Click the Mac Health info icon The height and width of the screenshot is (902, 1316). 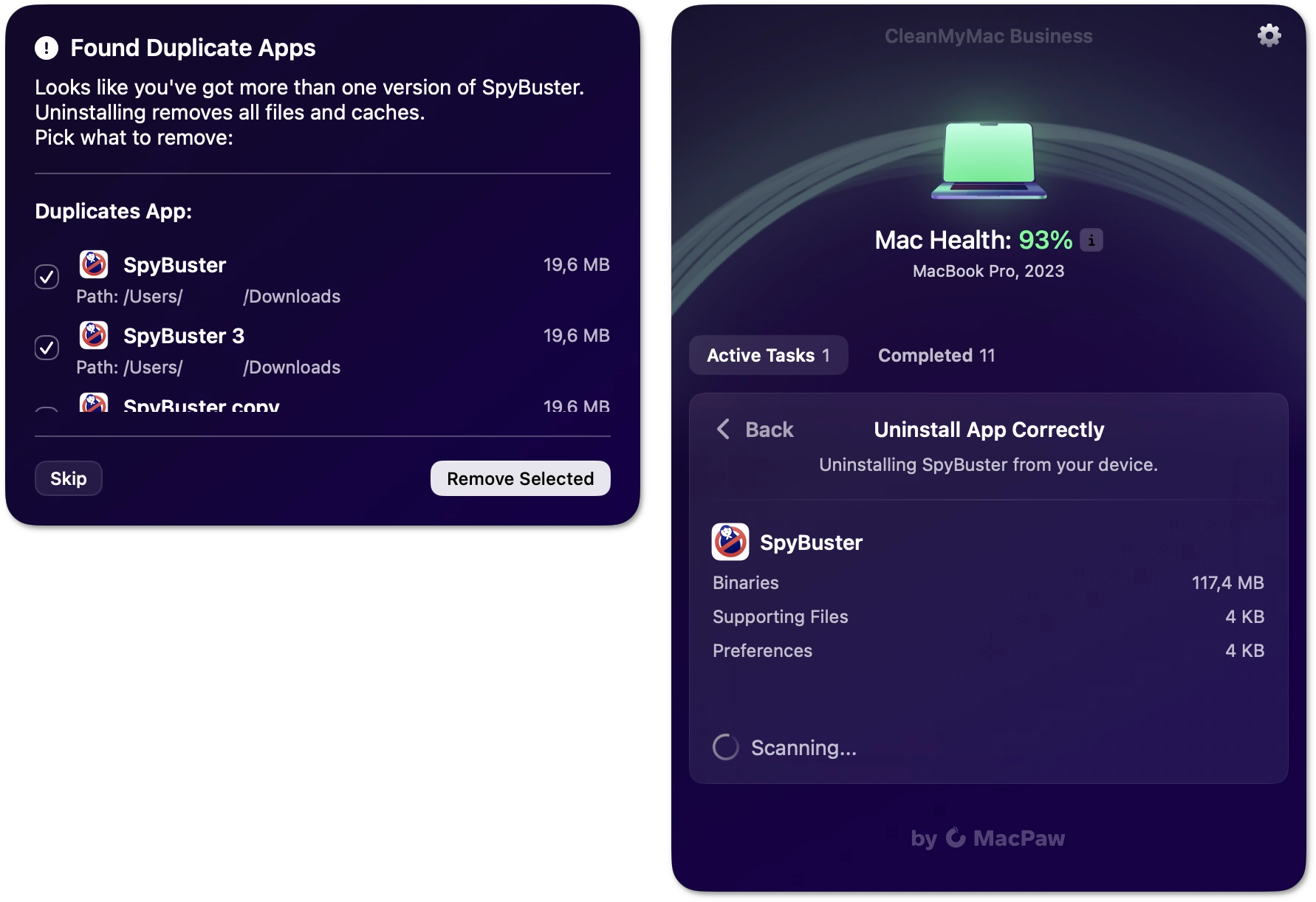click(x=1091, y=240)
